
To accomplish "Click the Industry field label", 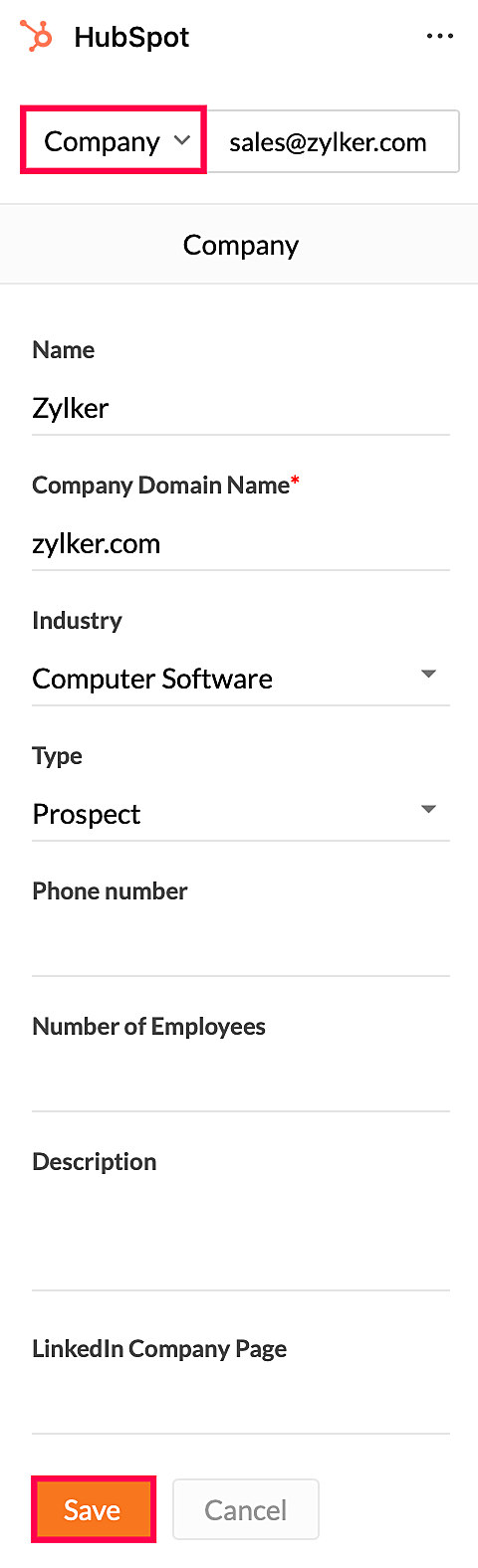I will click(77, 620).
